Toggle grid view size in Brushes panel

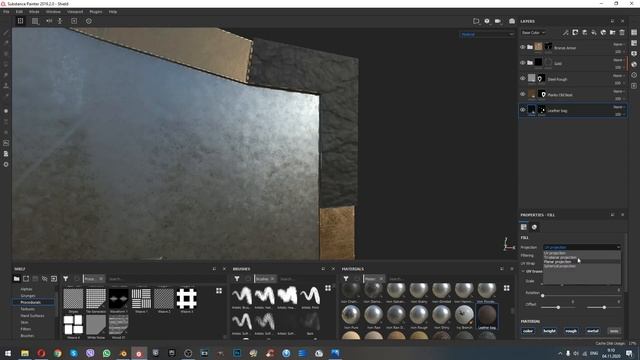click(x=328, y=288)
